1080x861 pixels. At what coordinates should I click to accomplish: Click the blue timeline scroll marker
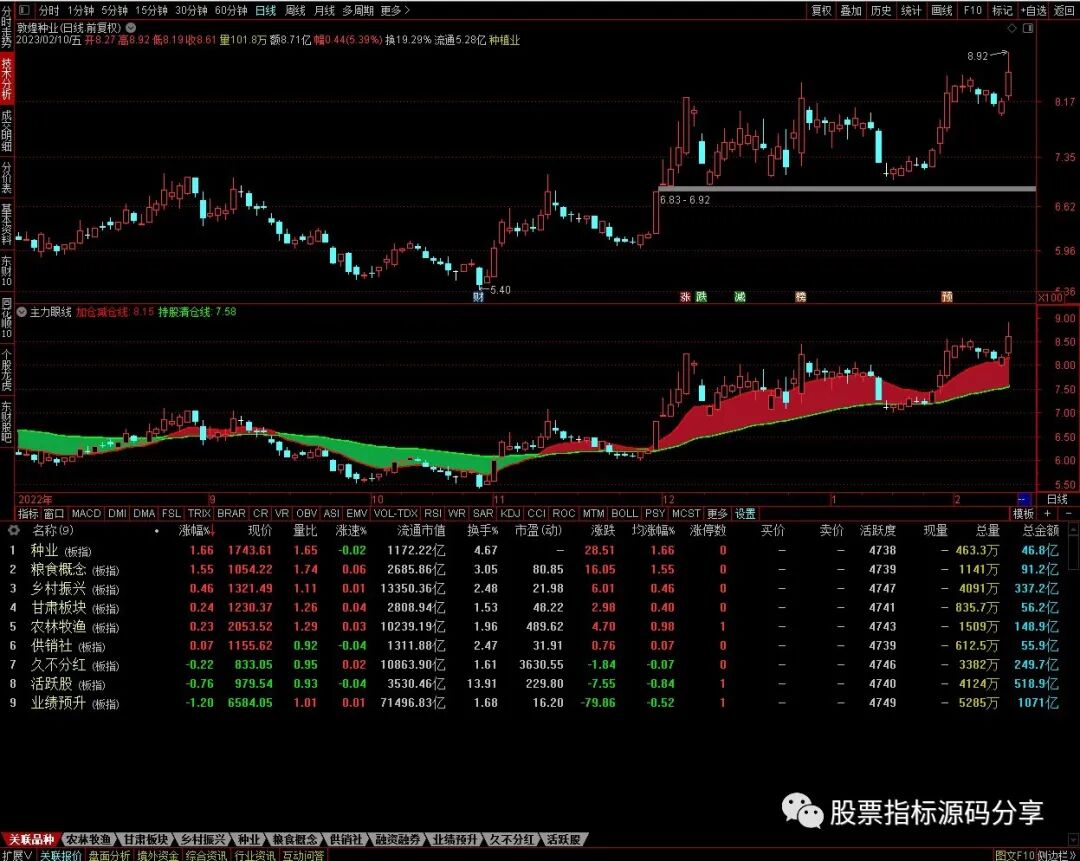(1024, 499)
